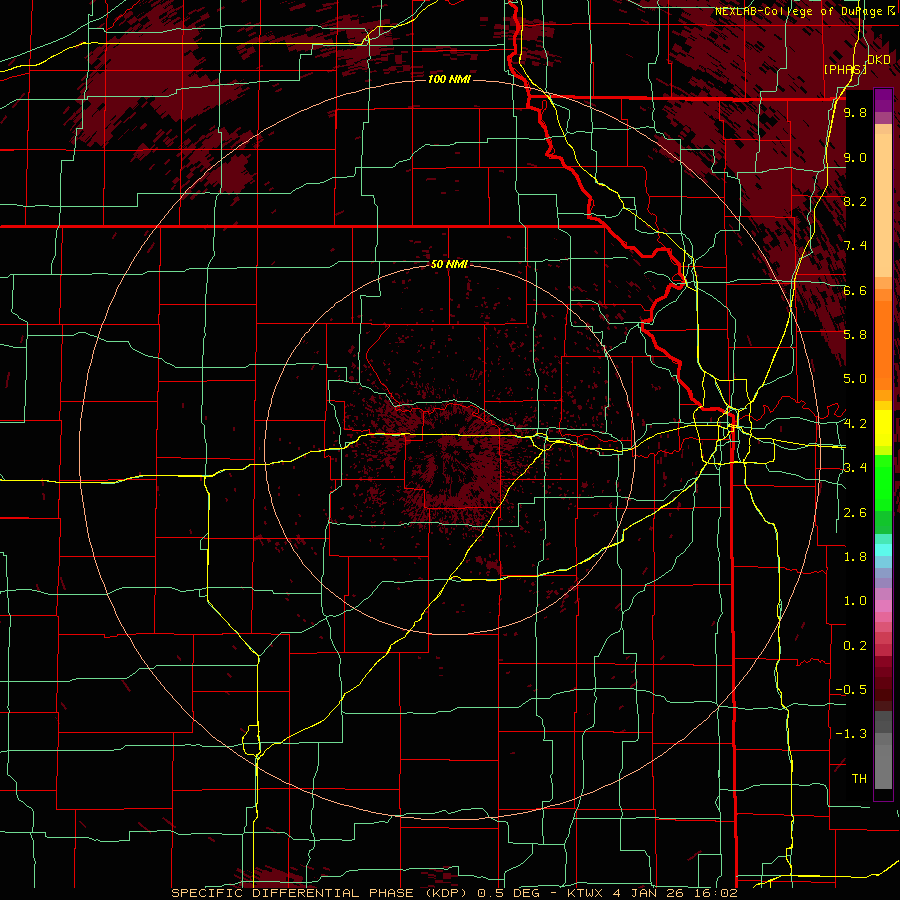Click the 100 NMI range ring label
This screenshot has height=900, width=900.
click(x=449, y=79)
